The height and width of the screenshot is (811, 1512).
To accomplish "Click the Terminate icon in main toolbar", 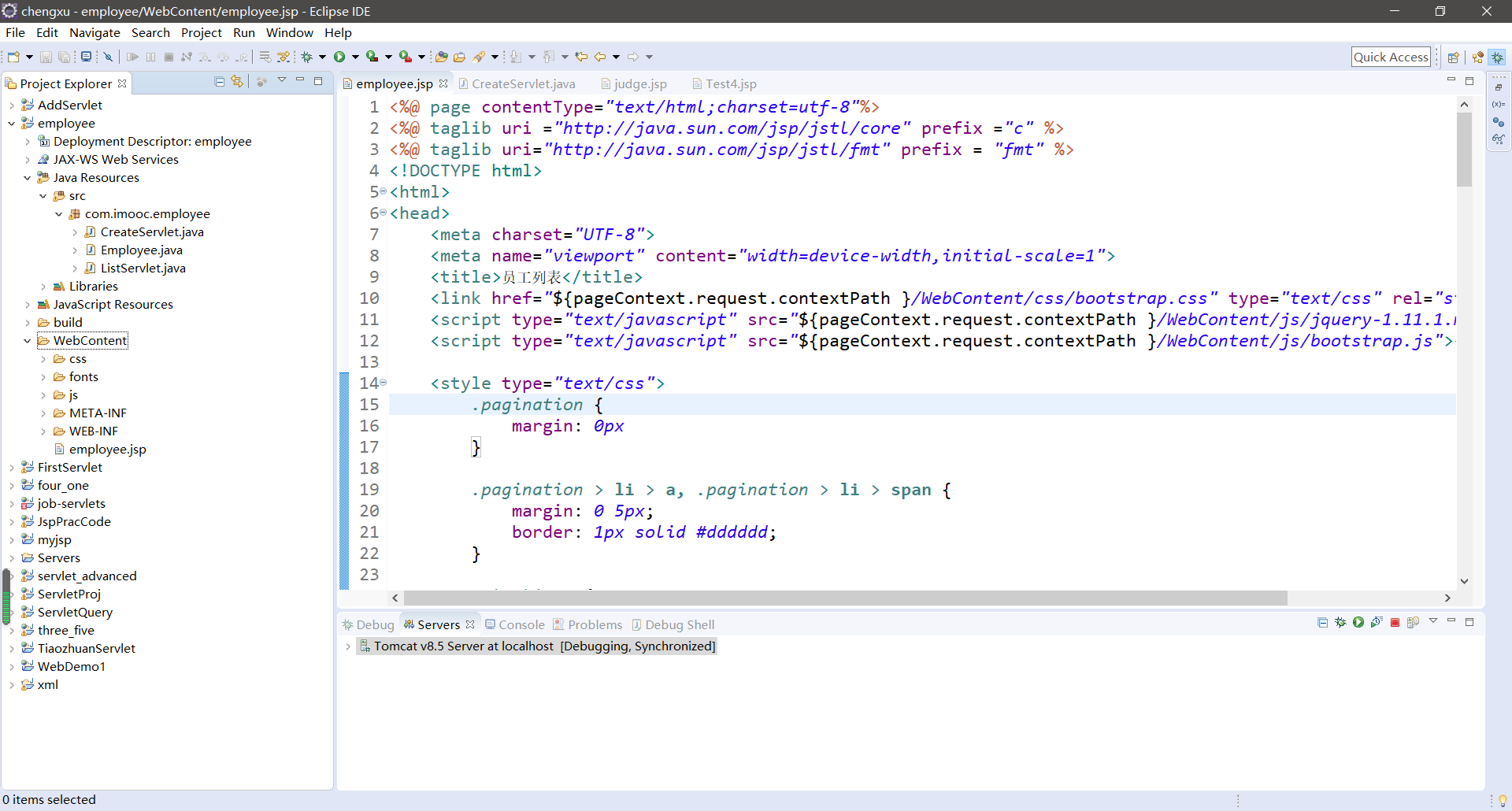I will 169,57.
